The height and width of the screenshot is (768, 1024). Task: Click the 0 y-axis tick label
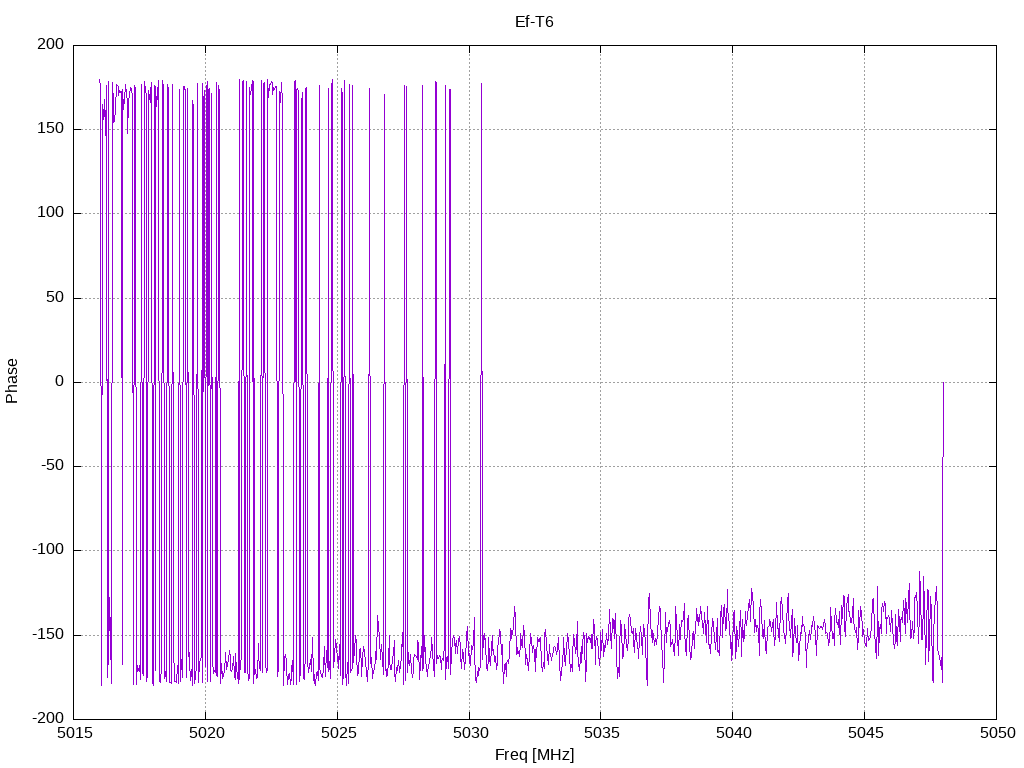(x=60, y=382)
